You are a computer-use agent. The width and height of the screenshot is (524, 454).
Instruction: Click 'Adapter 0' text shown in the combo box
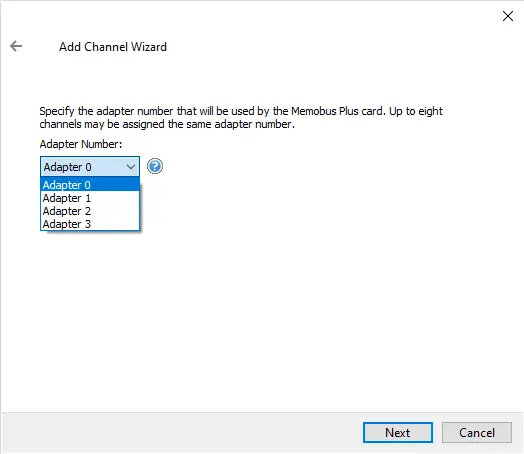click(68, 167)
